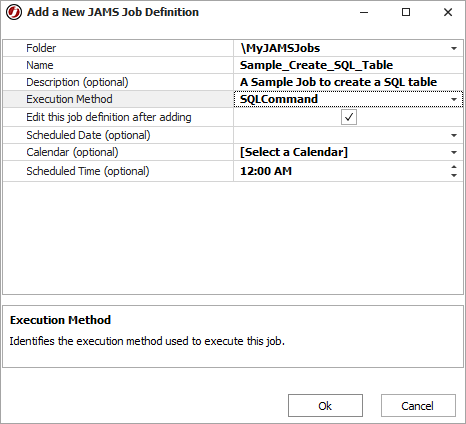Viewport: 466px width, 424px height.
Task: Select the Calendar (optional) label
Action: (72, 152)
